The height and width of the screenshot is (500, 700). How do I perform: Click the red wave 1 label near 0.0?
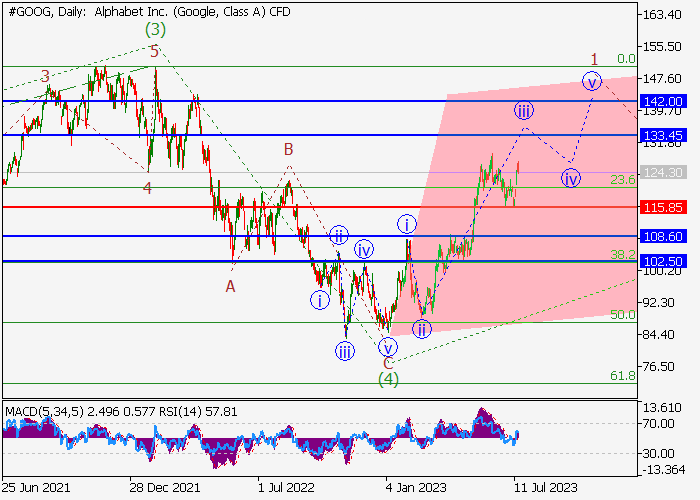pos(594,59)
